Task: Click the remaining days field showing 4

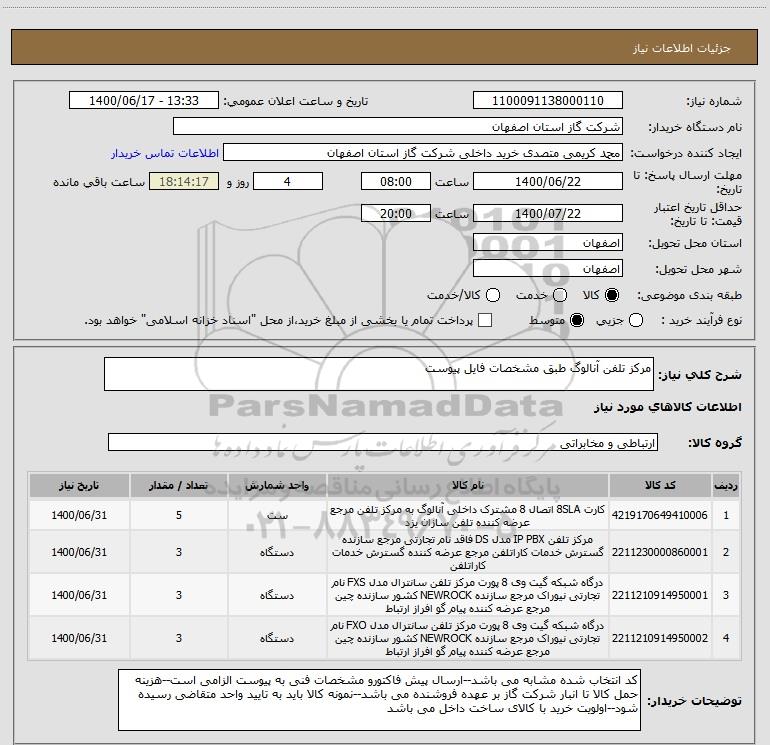Action: (x=288, y=181)
